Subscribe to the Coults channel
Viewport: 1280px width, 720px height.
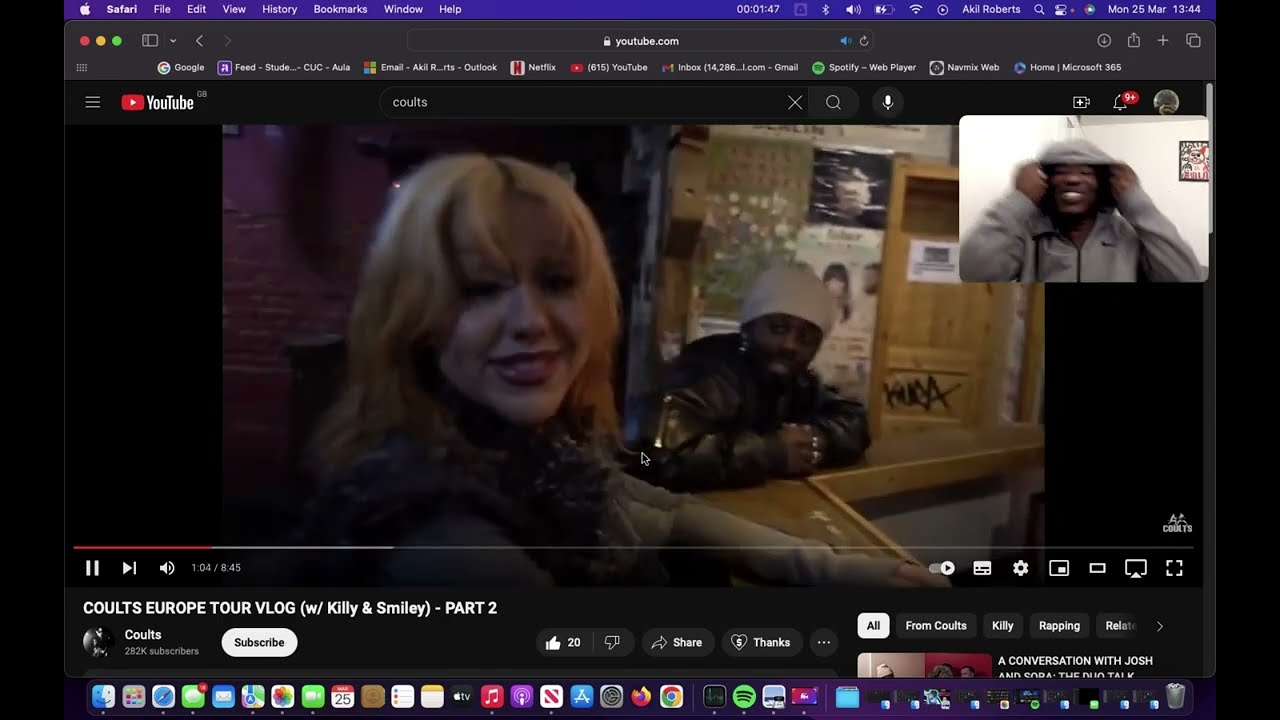(x=259, y=643)
